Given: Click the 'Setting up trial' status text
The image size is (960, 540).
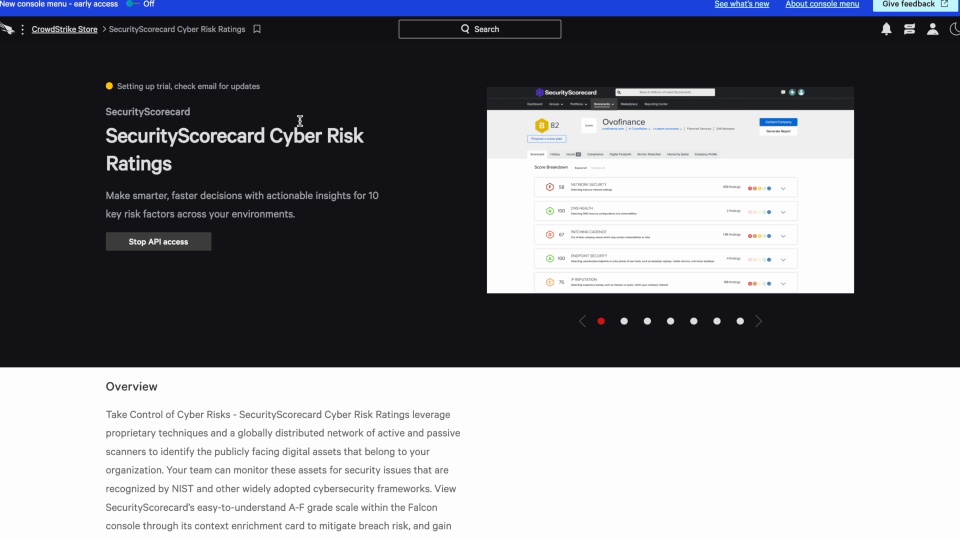Looking at the screenshot, I should point(189,86).
